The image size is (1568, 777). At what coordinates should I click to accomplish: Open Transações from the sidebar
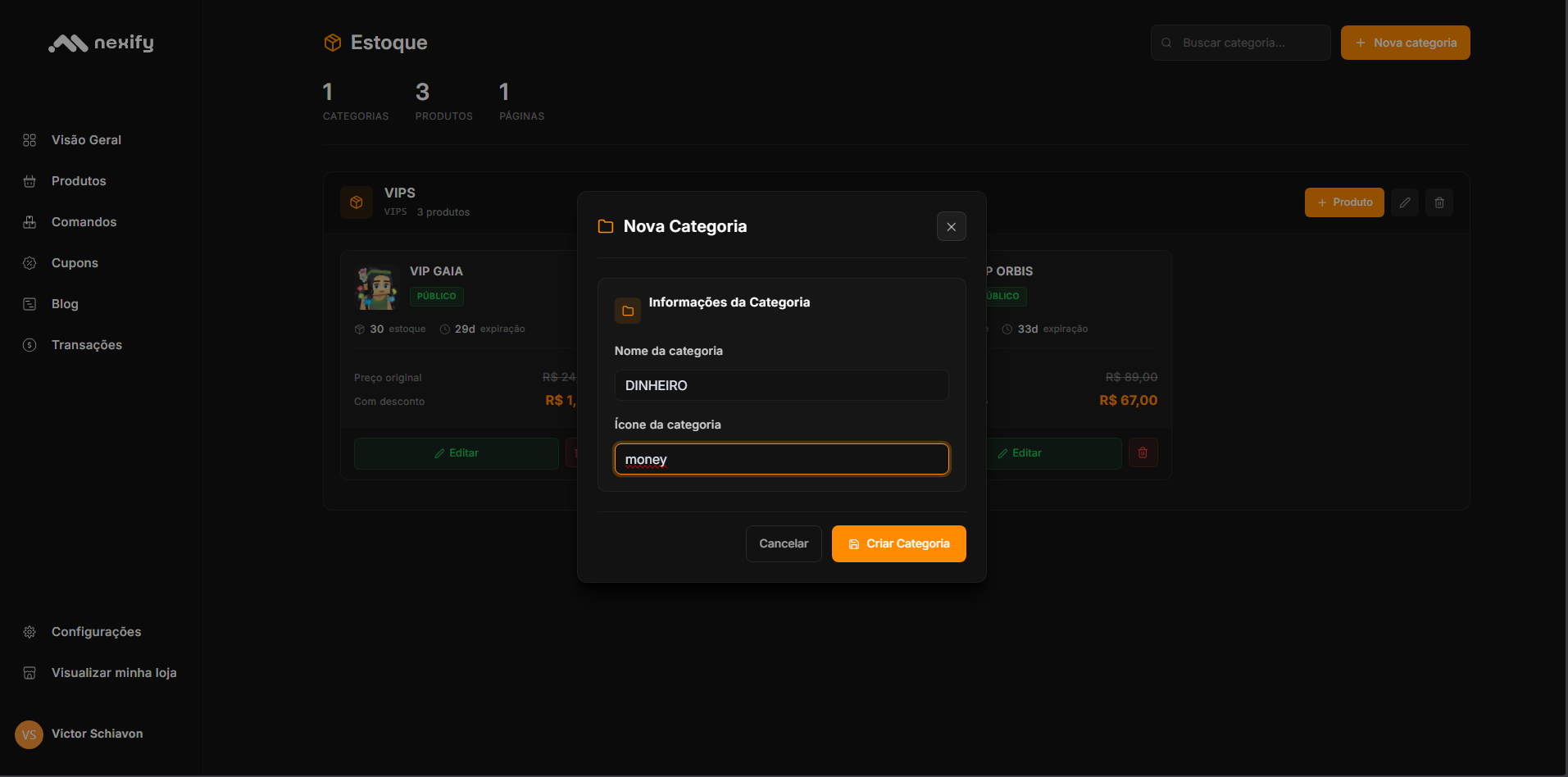pos(86,345)
